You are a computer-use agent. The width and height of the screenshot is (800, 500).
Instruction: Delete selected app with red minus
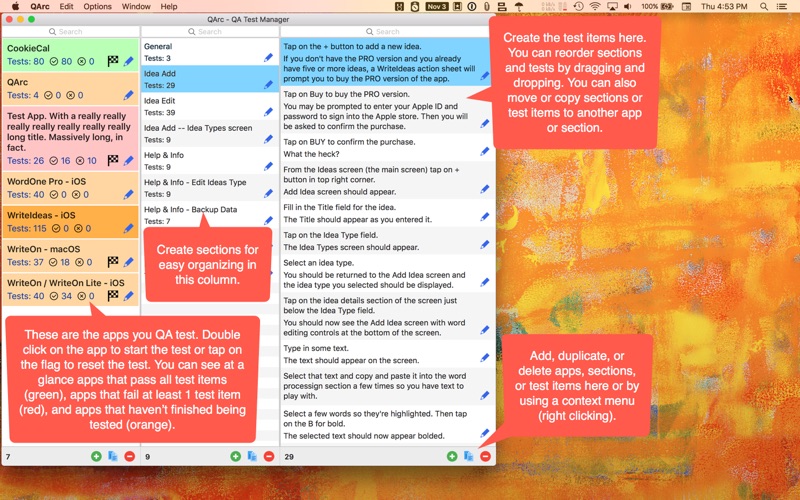(130, 456)
